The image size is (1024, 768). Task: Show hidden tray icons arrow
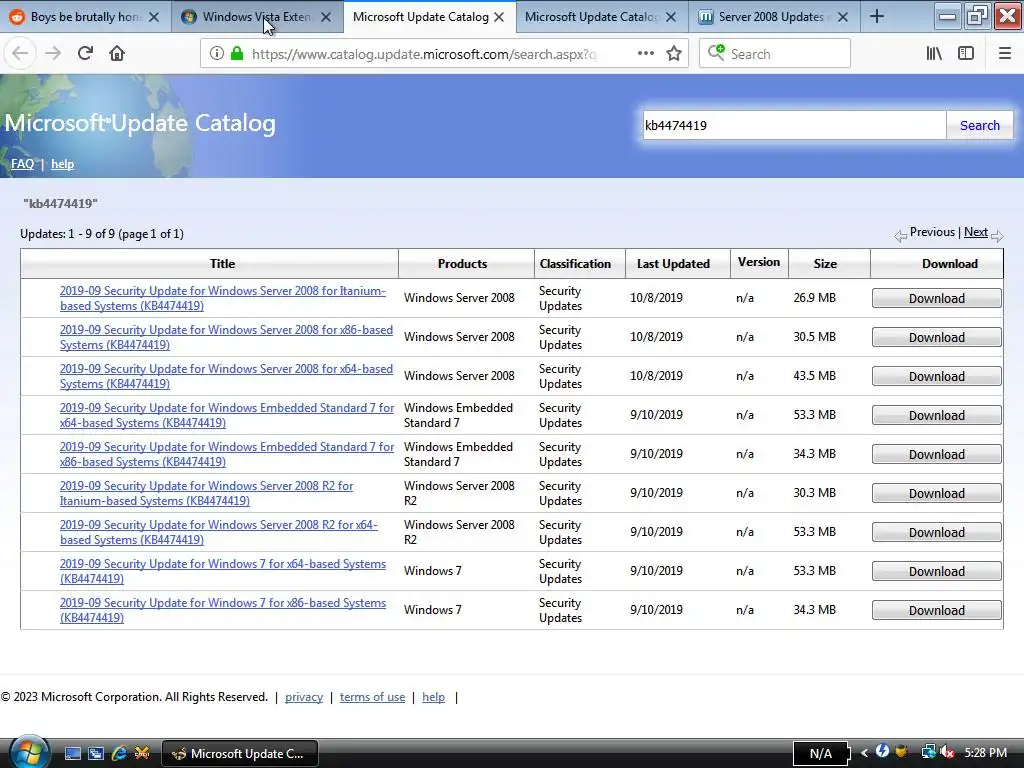click(864, 753)
